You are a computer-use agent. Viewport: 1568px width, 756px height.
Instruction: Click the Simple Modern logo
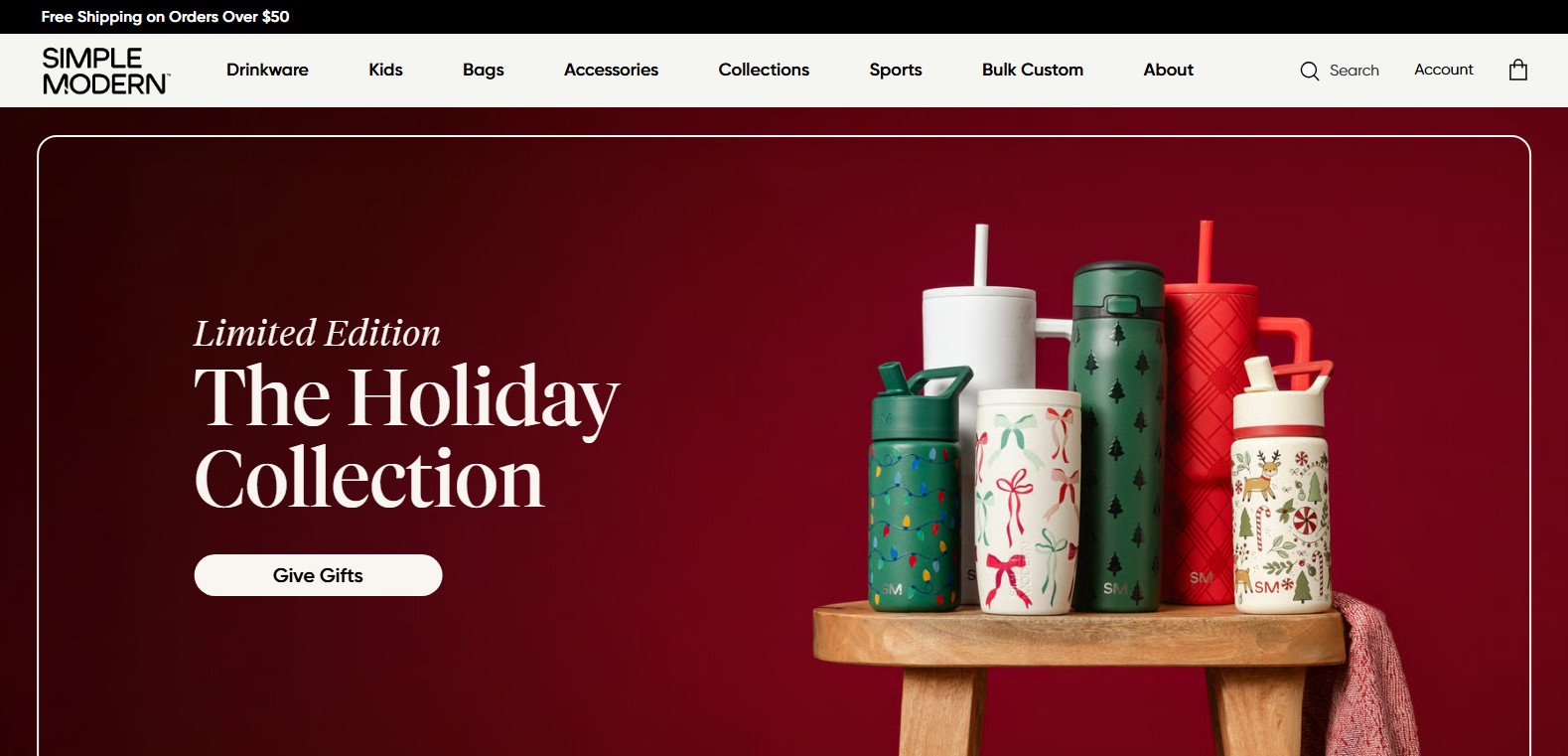105,71
